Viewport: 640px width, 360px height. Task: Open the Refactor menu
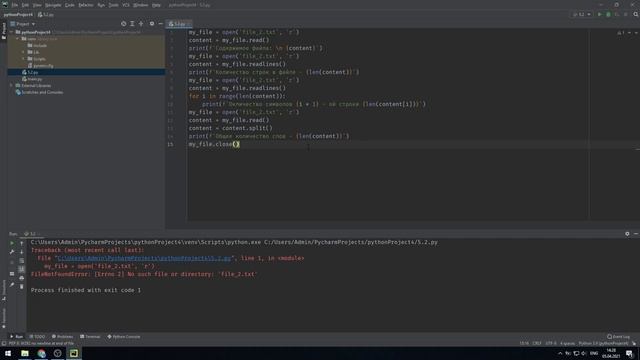(x=86, y=5)
